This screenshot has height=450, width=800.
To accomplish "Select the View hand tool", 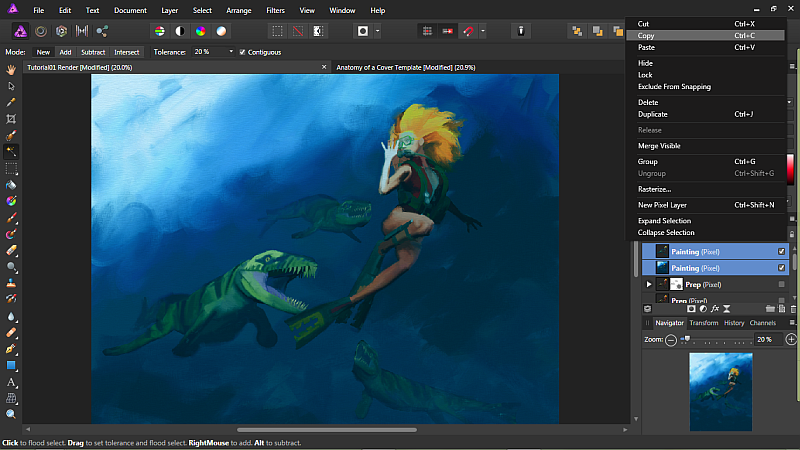I will point(11,70).
